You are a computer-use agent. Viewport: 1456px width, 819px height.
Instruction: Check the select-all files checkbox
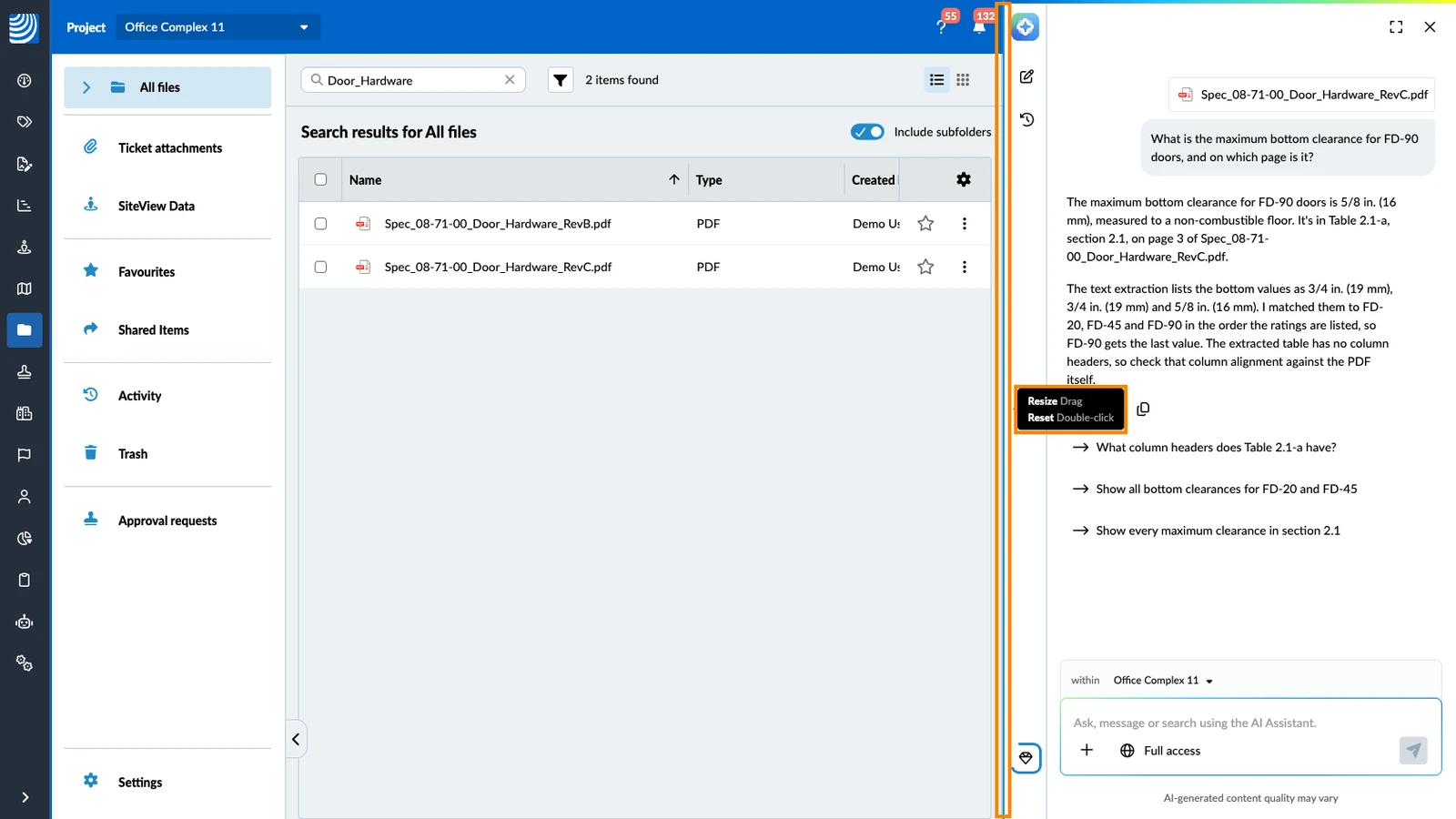(320, 180)
